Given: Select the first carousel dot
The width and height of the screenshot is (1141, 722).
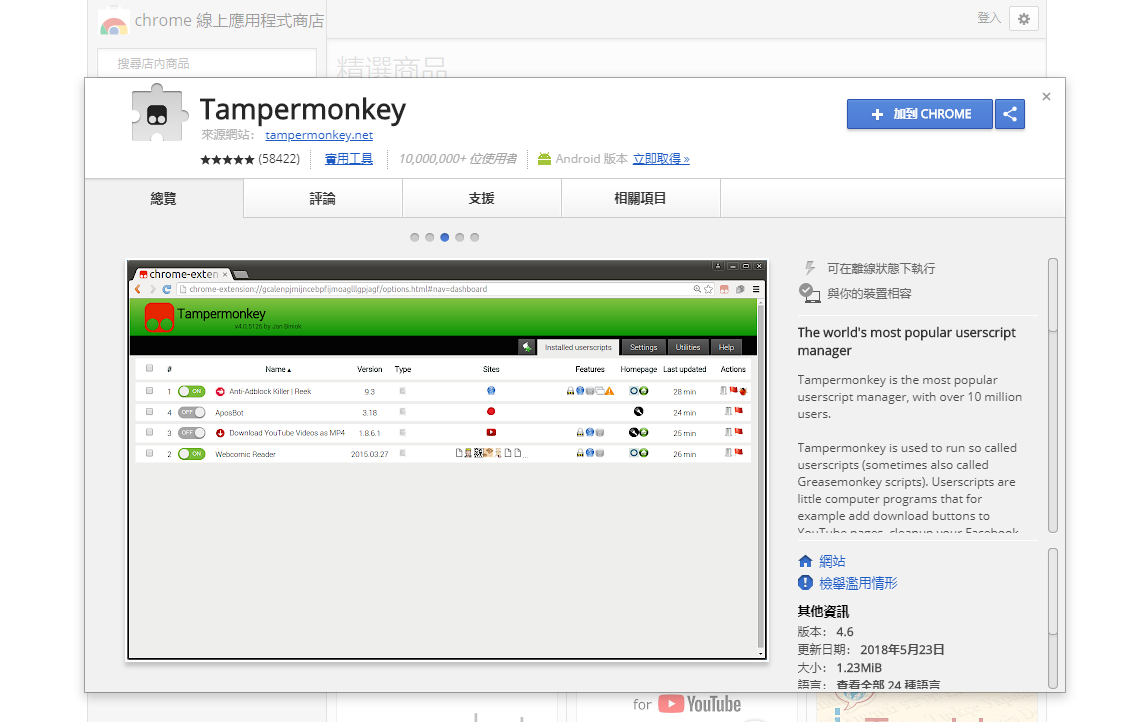Looking at the screenshot, I should point(415,237).
